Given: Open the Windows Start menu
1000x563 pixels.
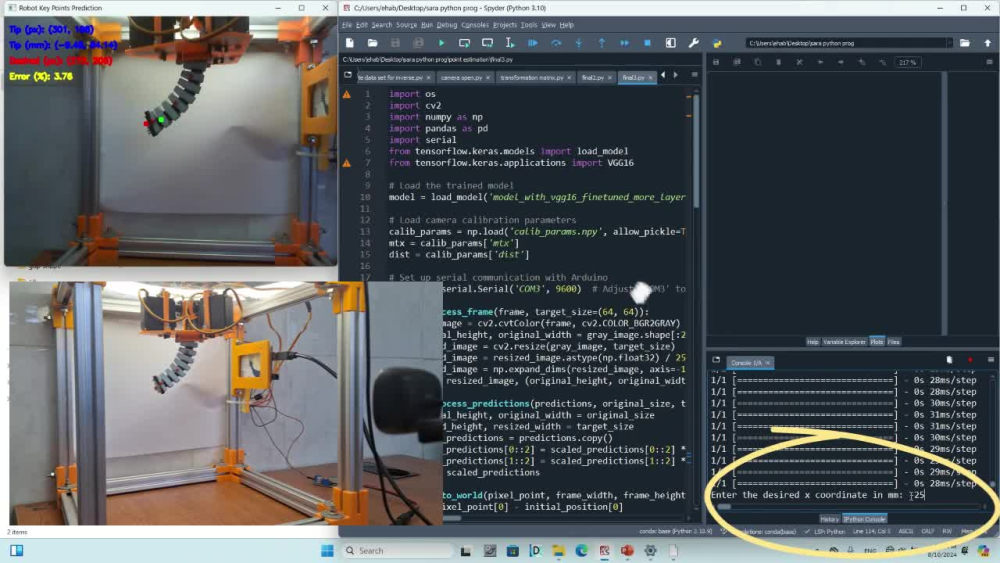Looking at the screenshot, I should coord(327,551).
